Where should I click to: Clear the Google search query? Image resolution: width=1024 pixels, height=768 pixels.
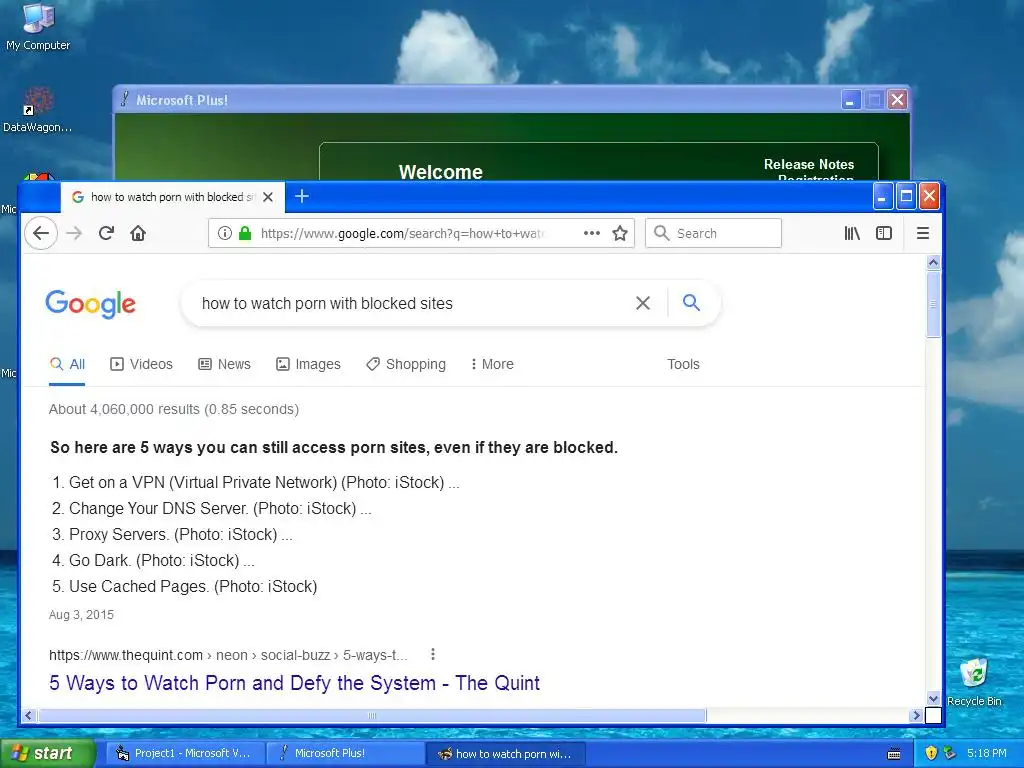pos(643,303)
